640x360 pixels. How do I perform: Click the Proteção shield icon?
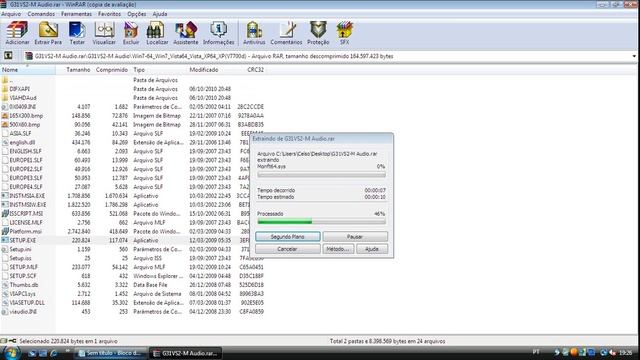click(x=318, y=33)
